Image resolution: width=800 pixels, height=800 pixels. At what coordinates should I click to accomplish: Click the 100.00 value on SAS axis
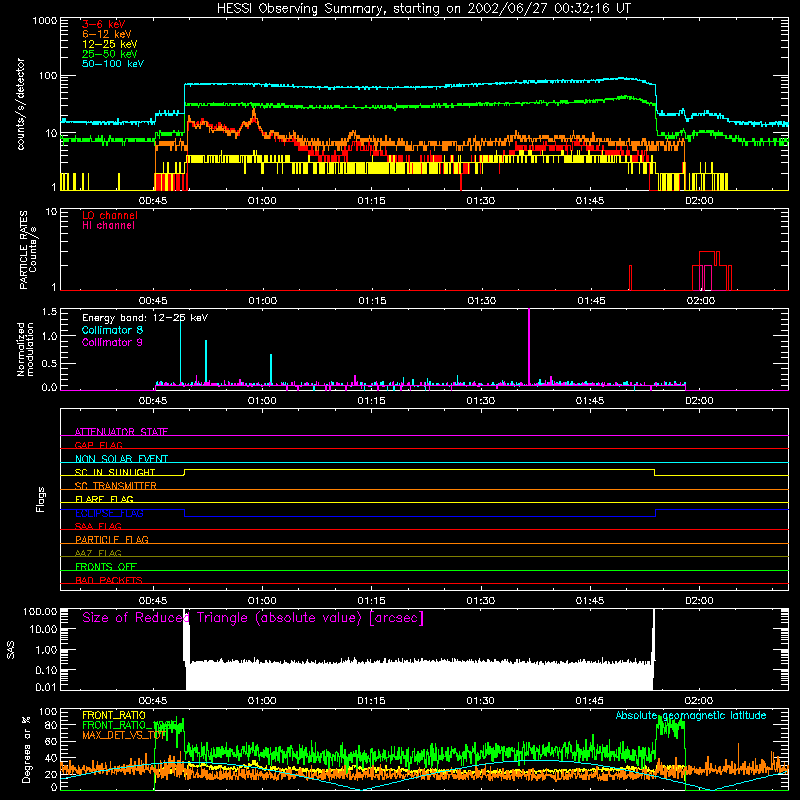pos(40,611)
